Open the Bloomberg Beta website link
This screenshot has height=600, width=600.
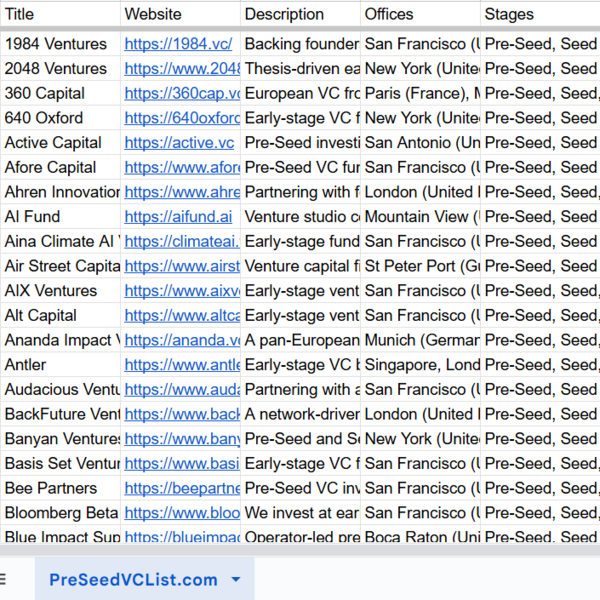coord(182,513)
